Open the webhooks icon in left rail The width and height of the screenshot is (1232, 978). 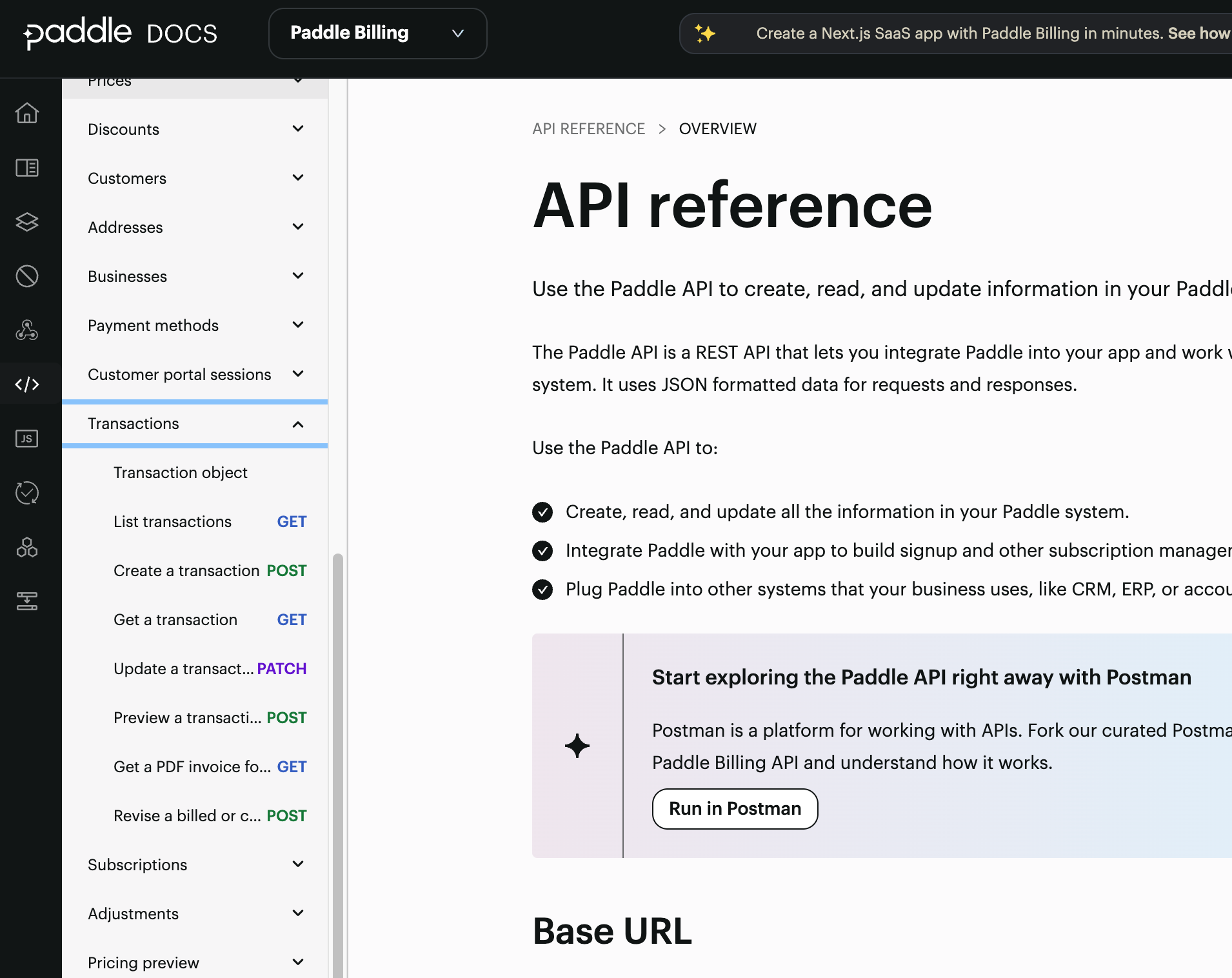click(x=27, y=330)
